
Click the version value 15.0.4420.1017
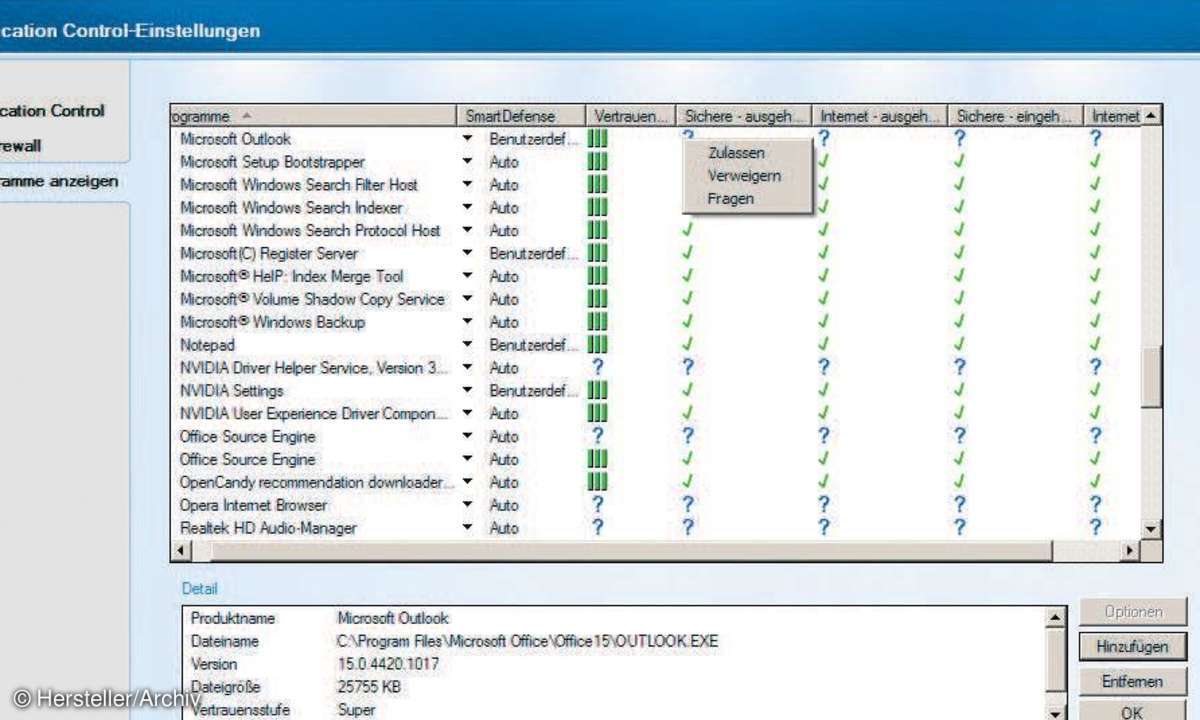pyautogui.click(x=386, y=664)
